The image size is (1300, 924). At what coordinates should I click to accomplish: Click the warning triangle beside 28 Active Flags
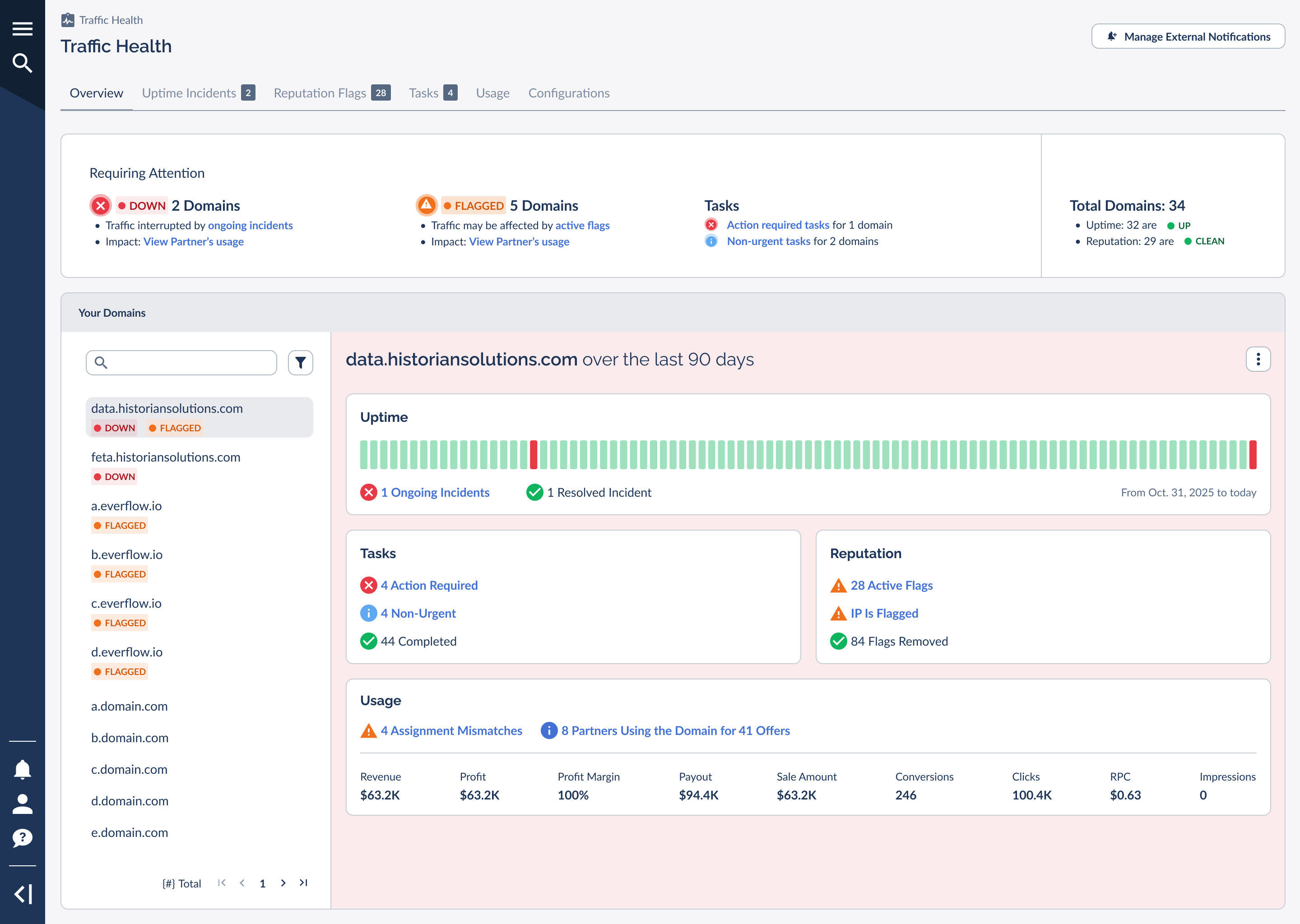(838, 586)
